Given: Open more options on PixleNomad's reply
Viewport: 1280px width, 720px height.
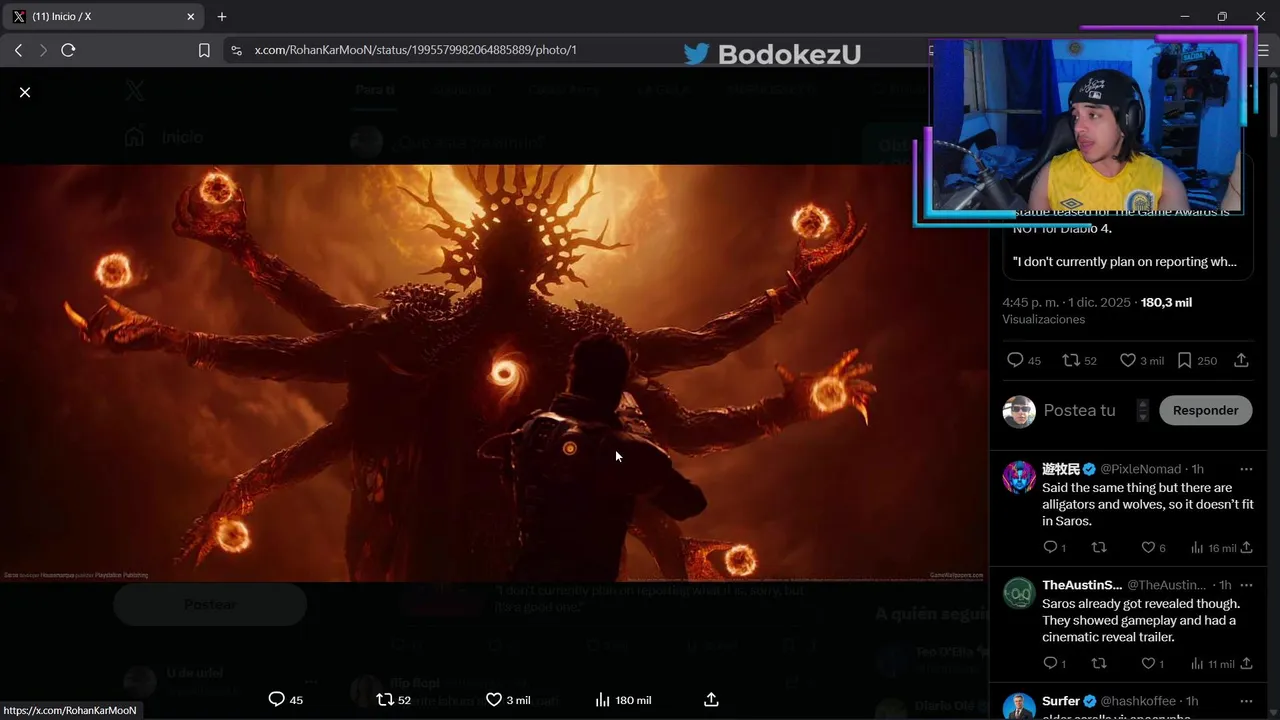Looking at the screenshot, I should point(1245,469).
